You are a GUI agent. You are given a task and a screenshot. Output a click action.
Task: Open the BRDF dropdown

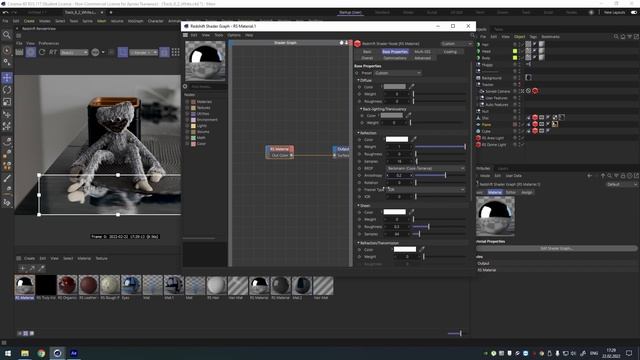[425, 168]
